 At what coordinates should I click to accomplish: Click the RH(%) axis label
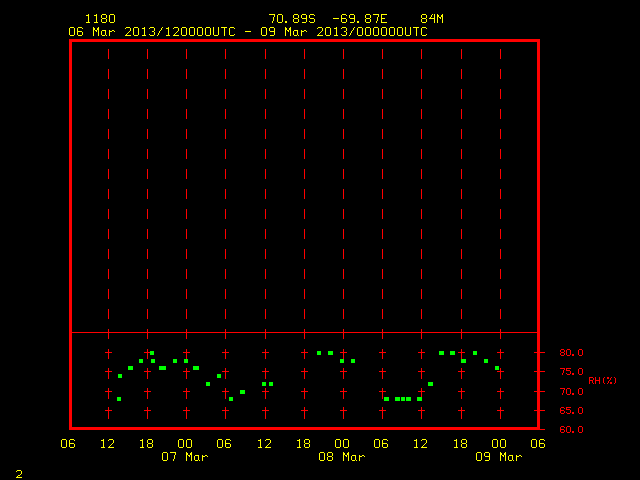(x=602, y=381)
